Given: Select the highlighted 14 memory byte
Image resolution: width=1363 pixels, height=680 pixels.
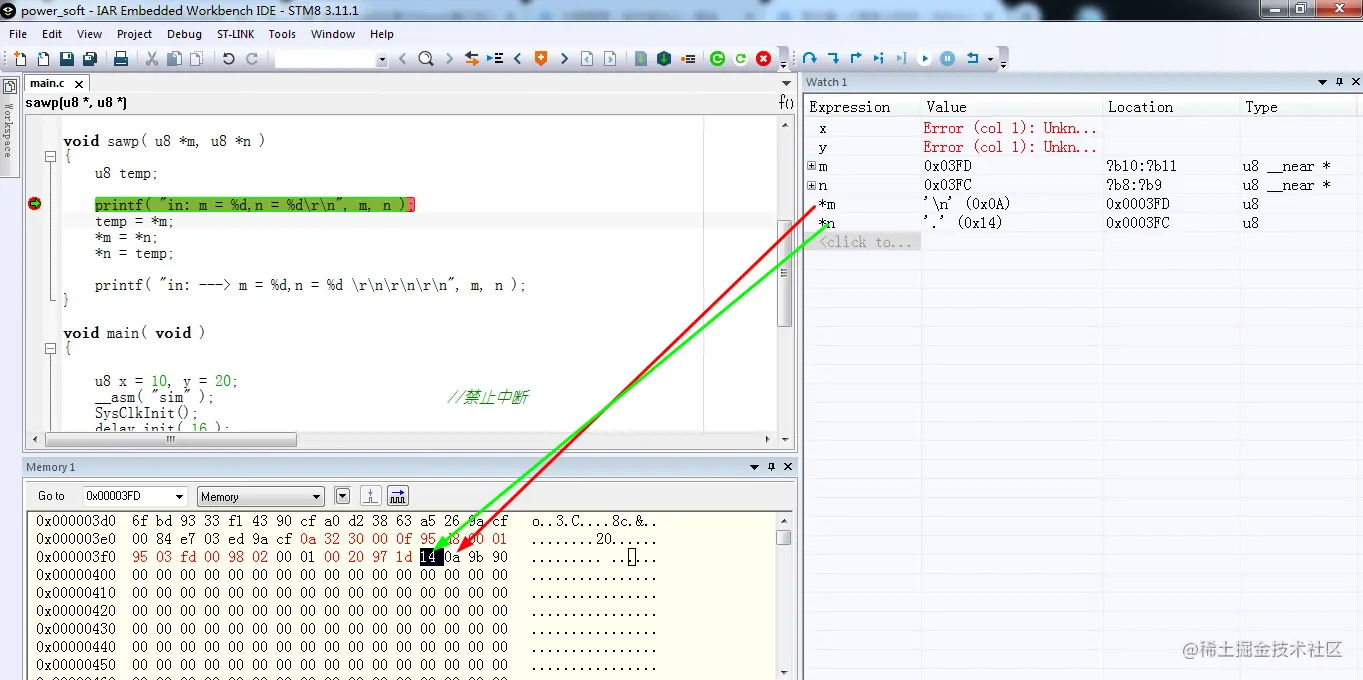Looking at the screenshot, I should pos(430,557).
